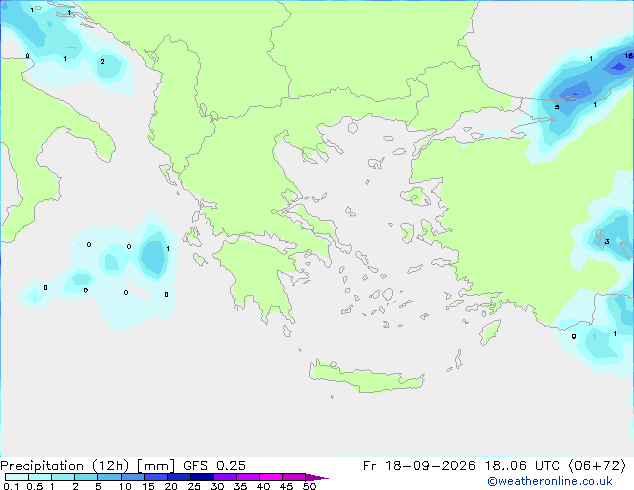634x490 pixels.
Task: Click the GFS 0.25 model label
Action: click(x=214, y=466)
